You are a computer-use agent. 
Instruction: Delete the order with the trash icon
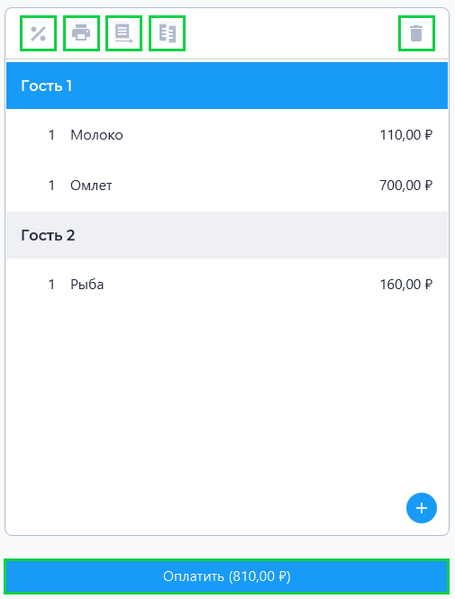pyautogui.click(x=416, y=33)
